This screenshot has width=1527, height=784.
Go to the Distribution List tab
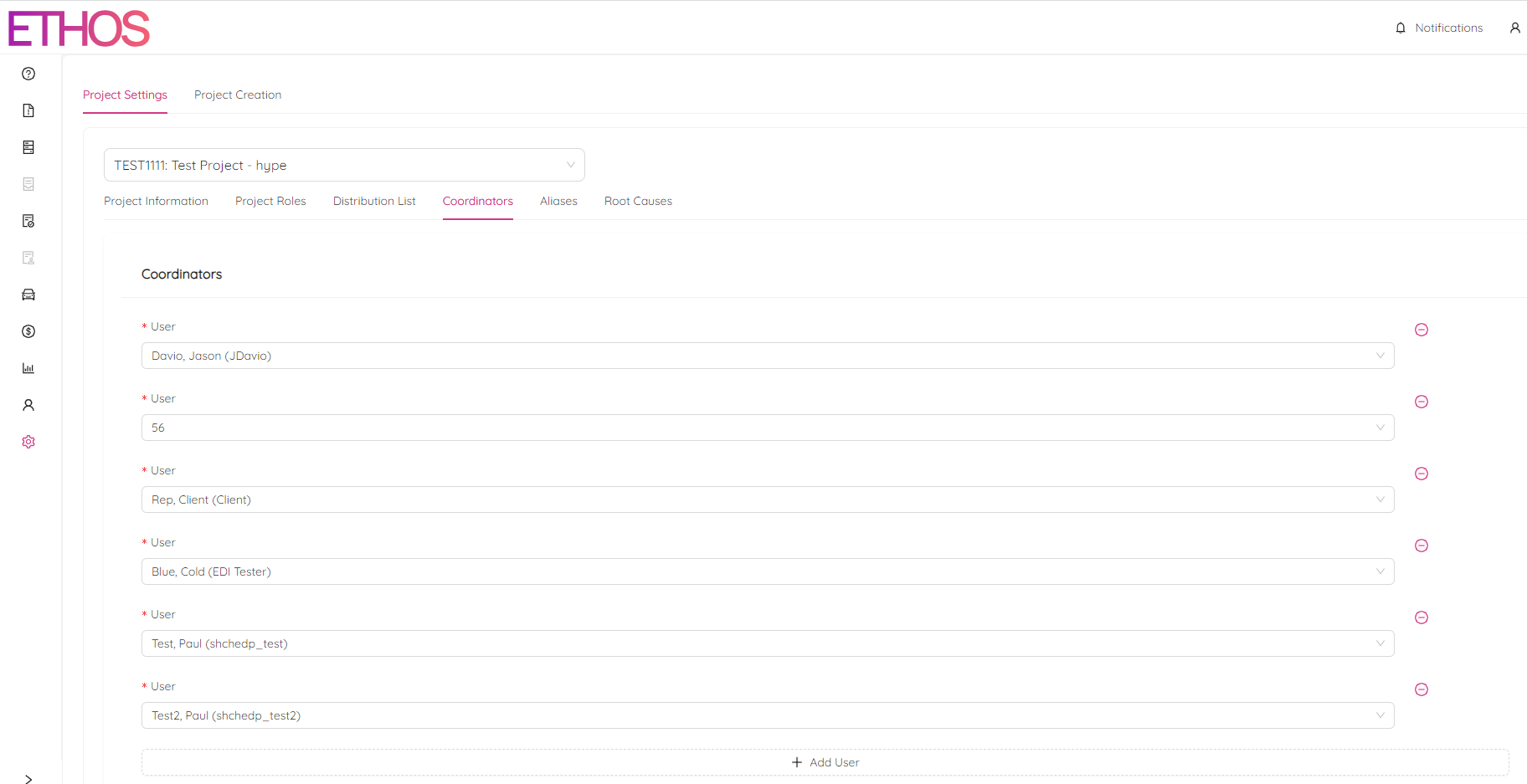pyautogui.click(x=374, y=201)
